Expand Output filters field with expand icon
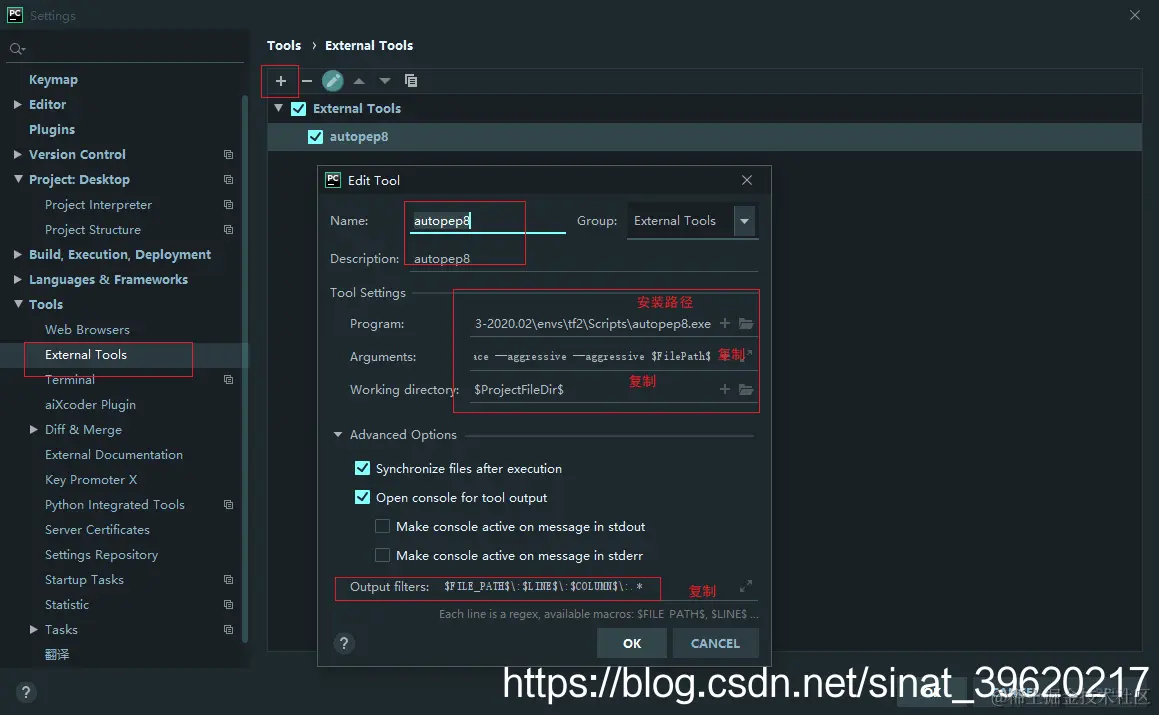Screen dimensions: 1159x715 746,586
